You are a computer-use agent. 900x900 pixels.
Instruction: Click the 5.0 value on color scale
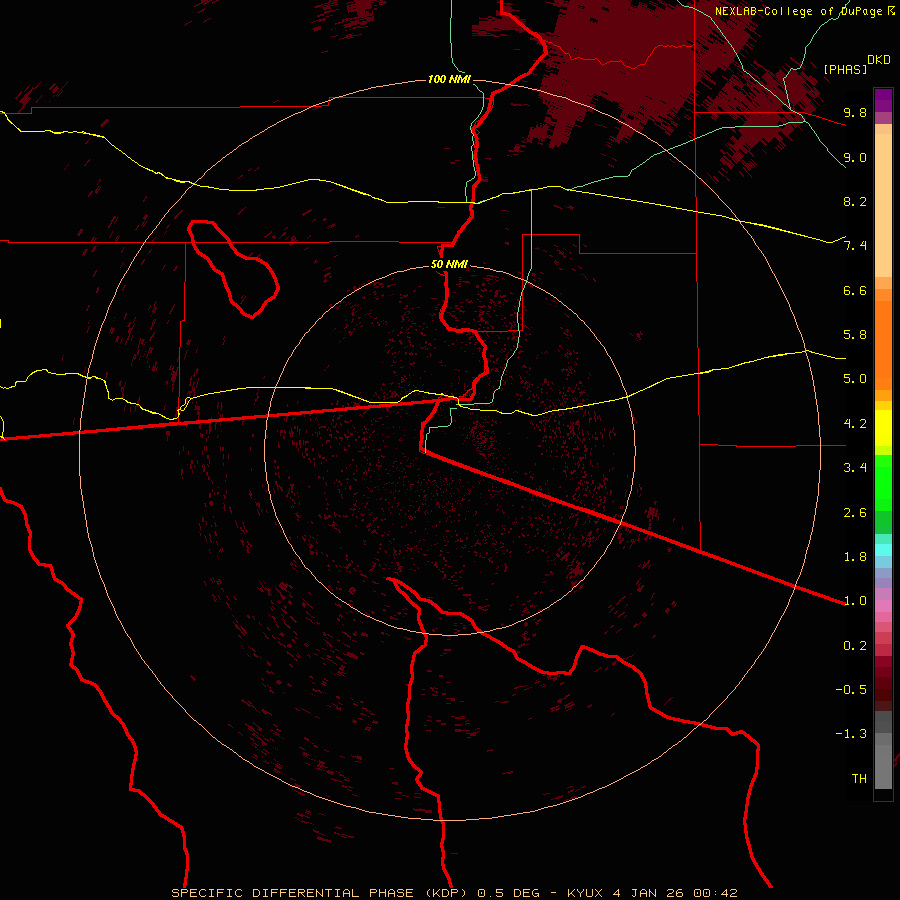point(855,379)
